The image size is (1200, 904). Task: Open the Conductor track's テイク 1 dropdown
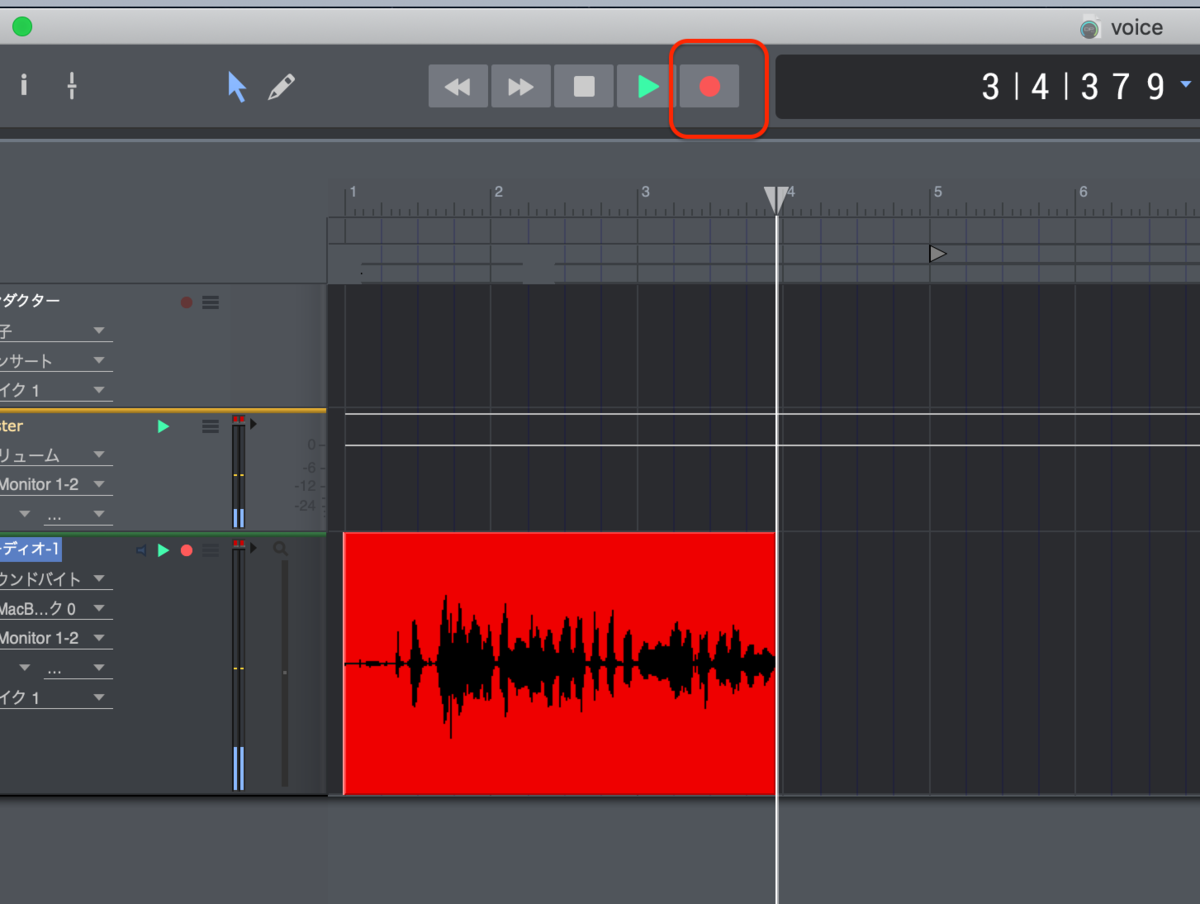56,390
